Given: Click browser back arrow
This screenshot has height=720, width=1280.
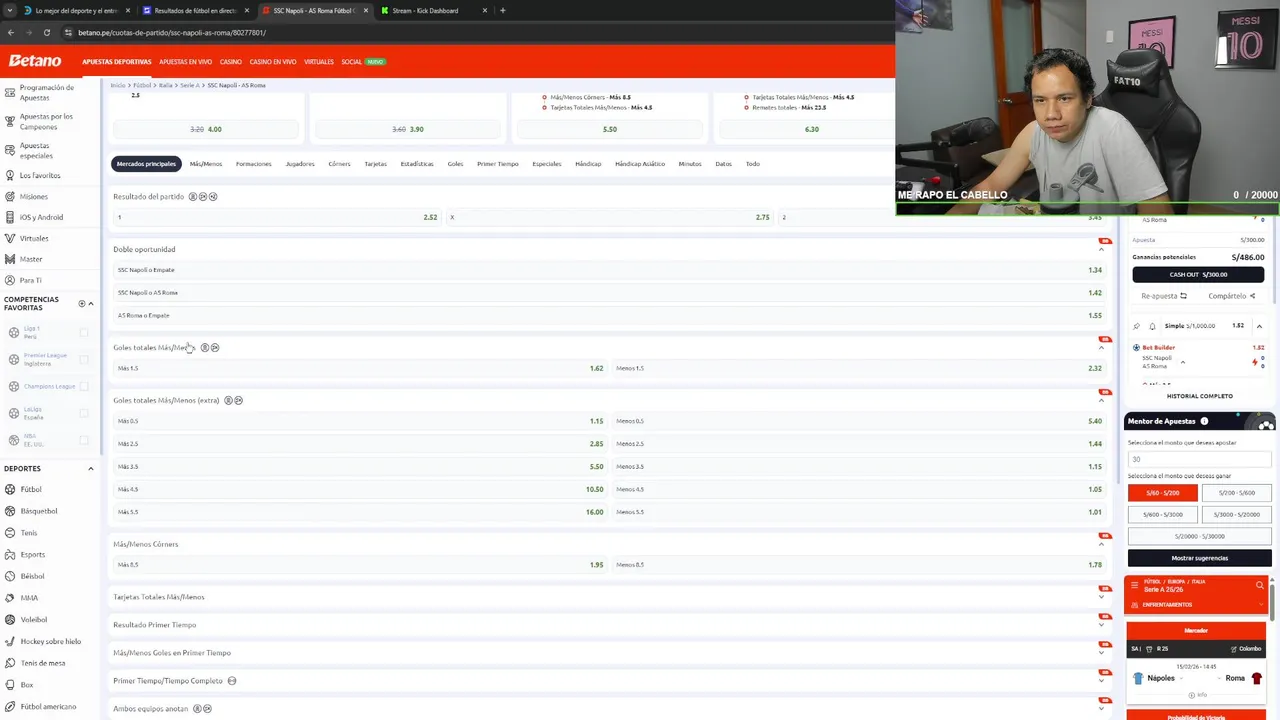Looking at the screenshot, I should coord(10,32).
